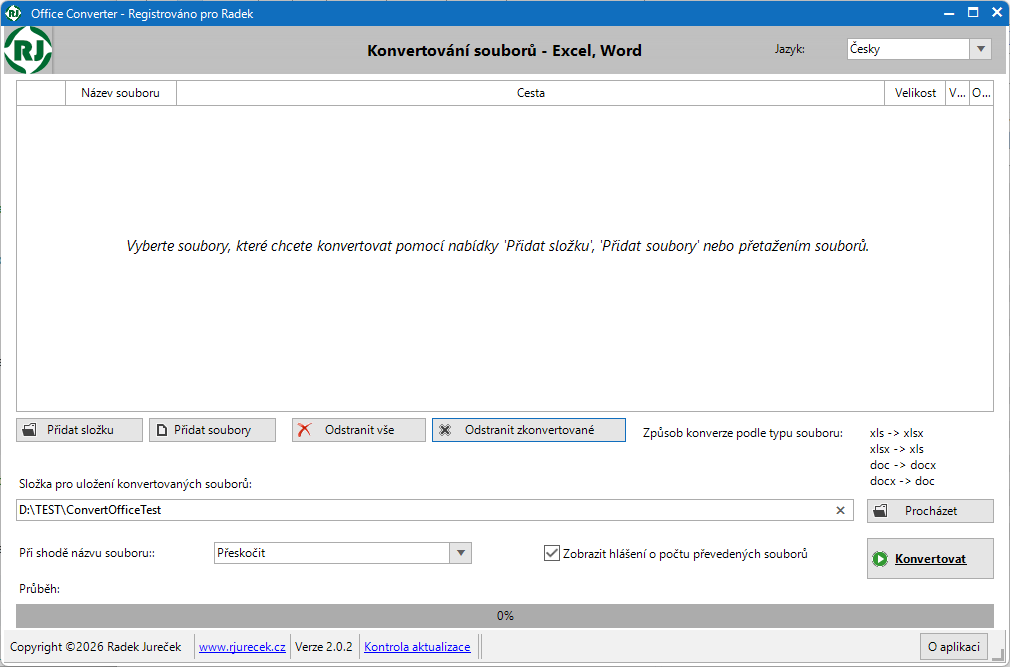Click the Konvertování souborů - Excel, Word heading
This screenshot has height=667, width=1010.
[x=504, y=50]
